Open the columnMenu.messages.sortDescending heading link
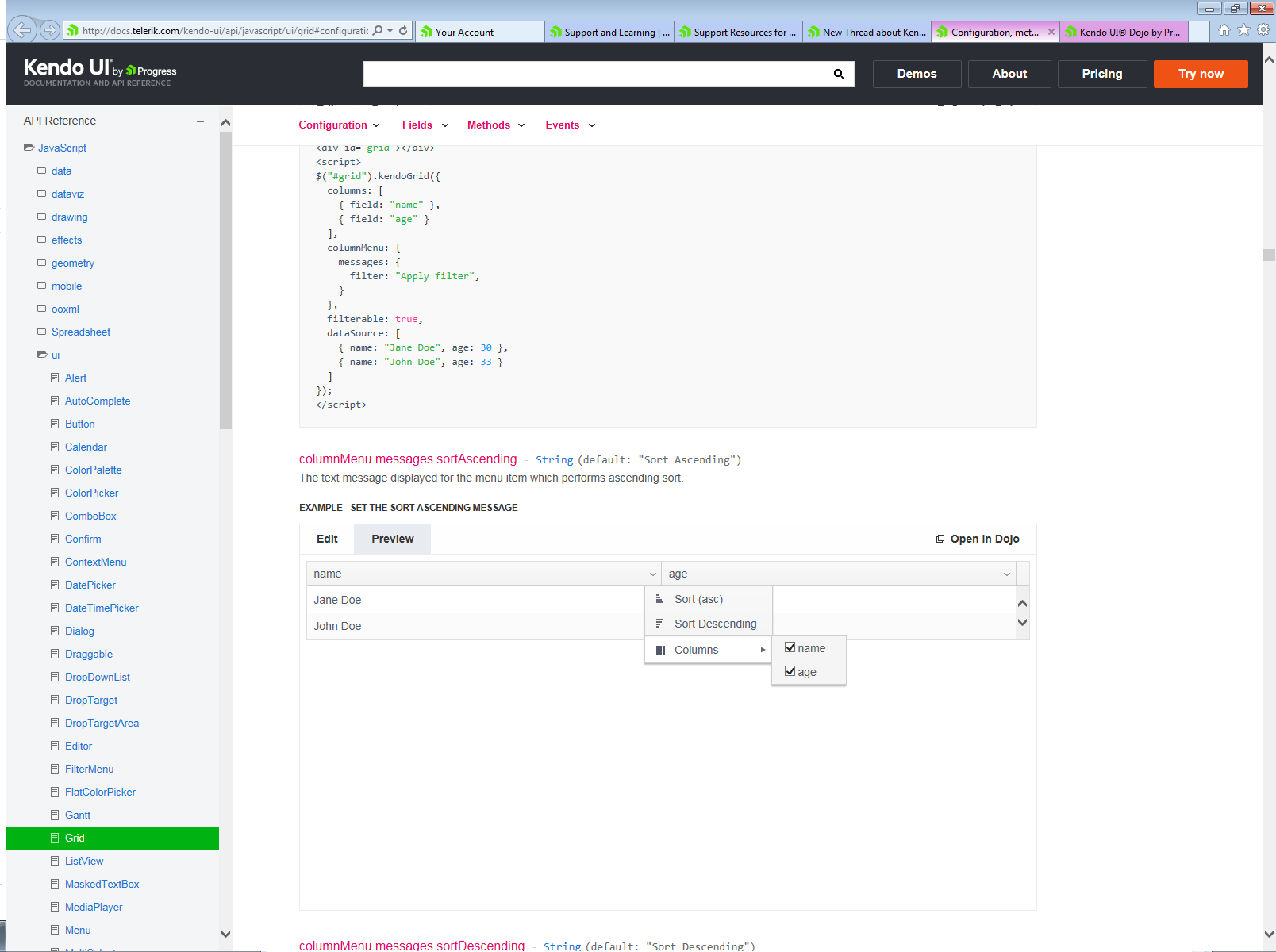This screenshot has width=1276, height=952. [x=412, y=945]
